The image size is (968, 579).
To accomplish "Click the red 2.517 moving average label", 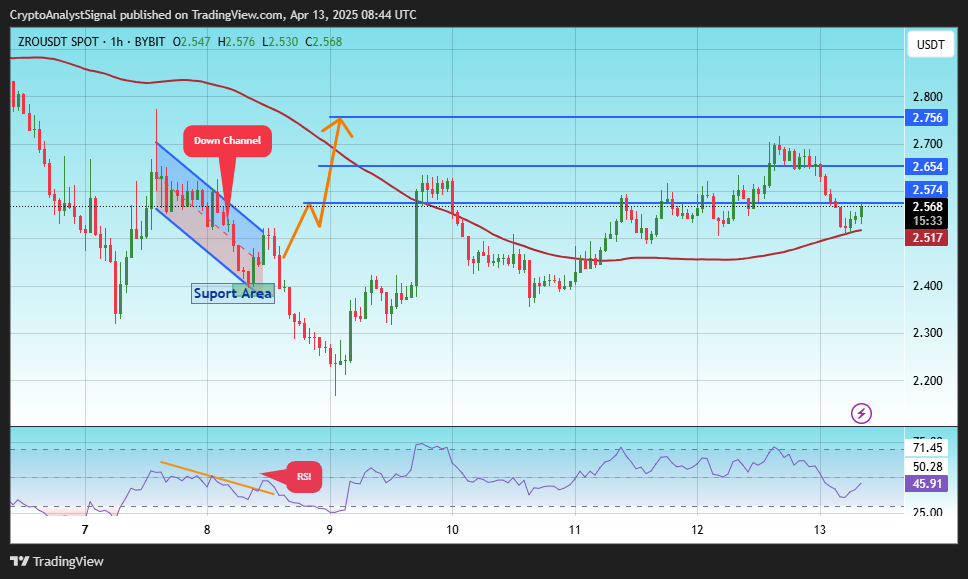I will [x=927, y=238].
